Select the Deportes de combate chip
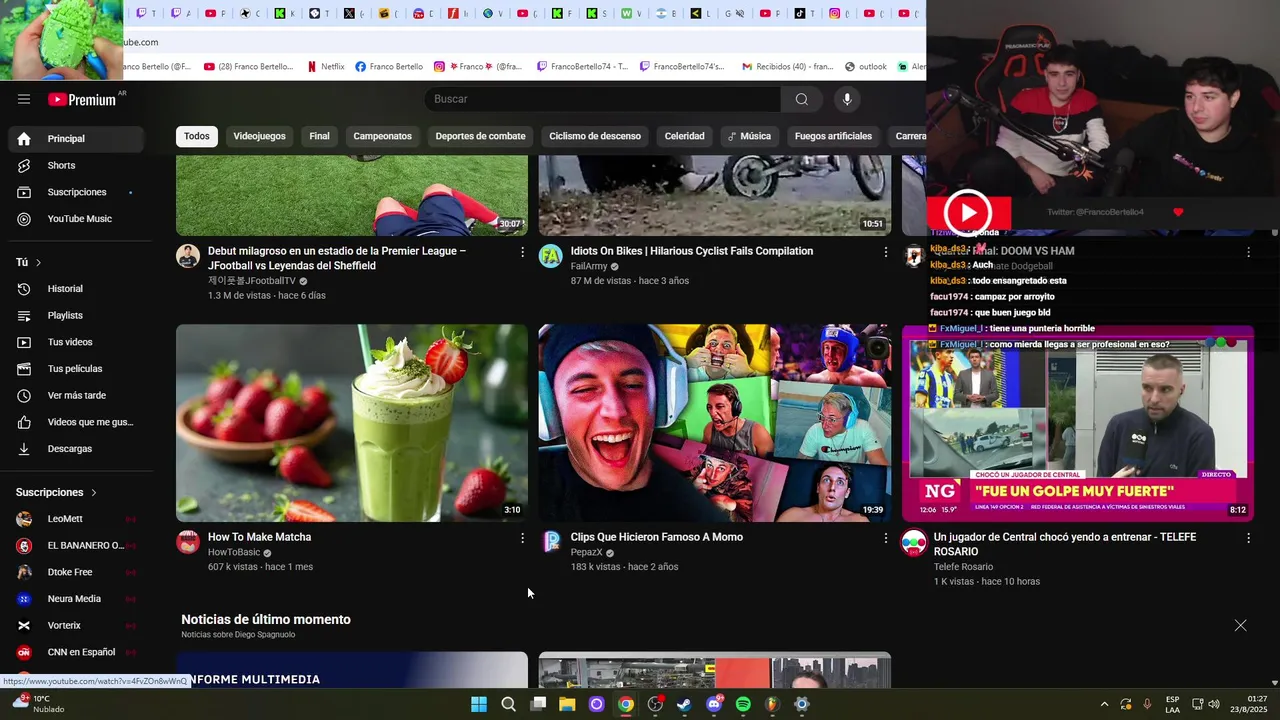 [x=480, y=136]
